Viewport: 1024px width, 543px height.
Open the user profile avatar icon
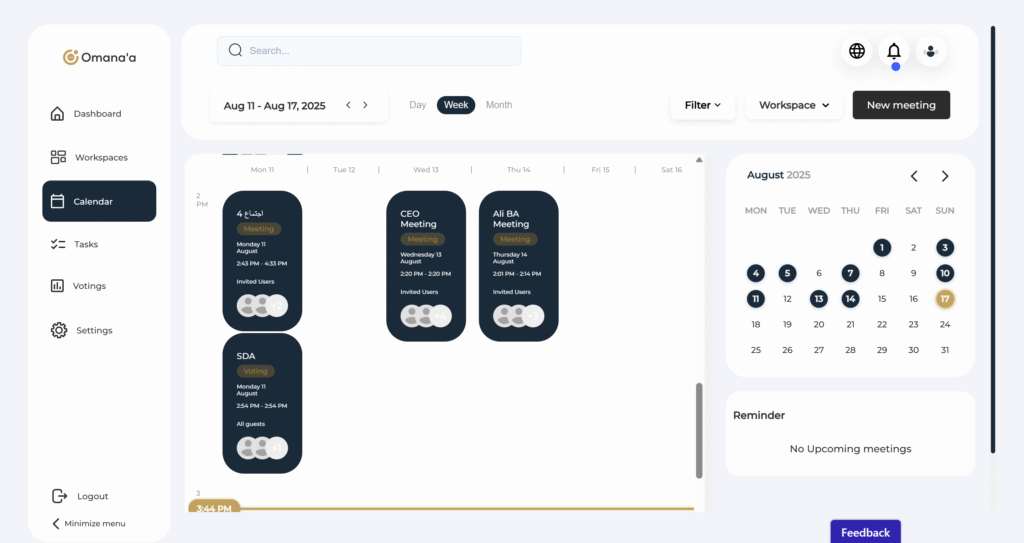pos(931,51)
